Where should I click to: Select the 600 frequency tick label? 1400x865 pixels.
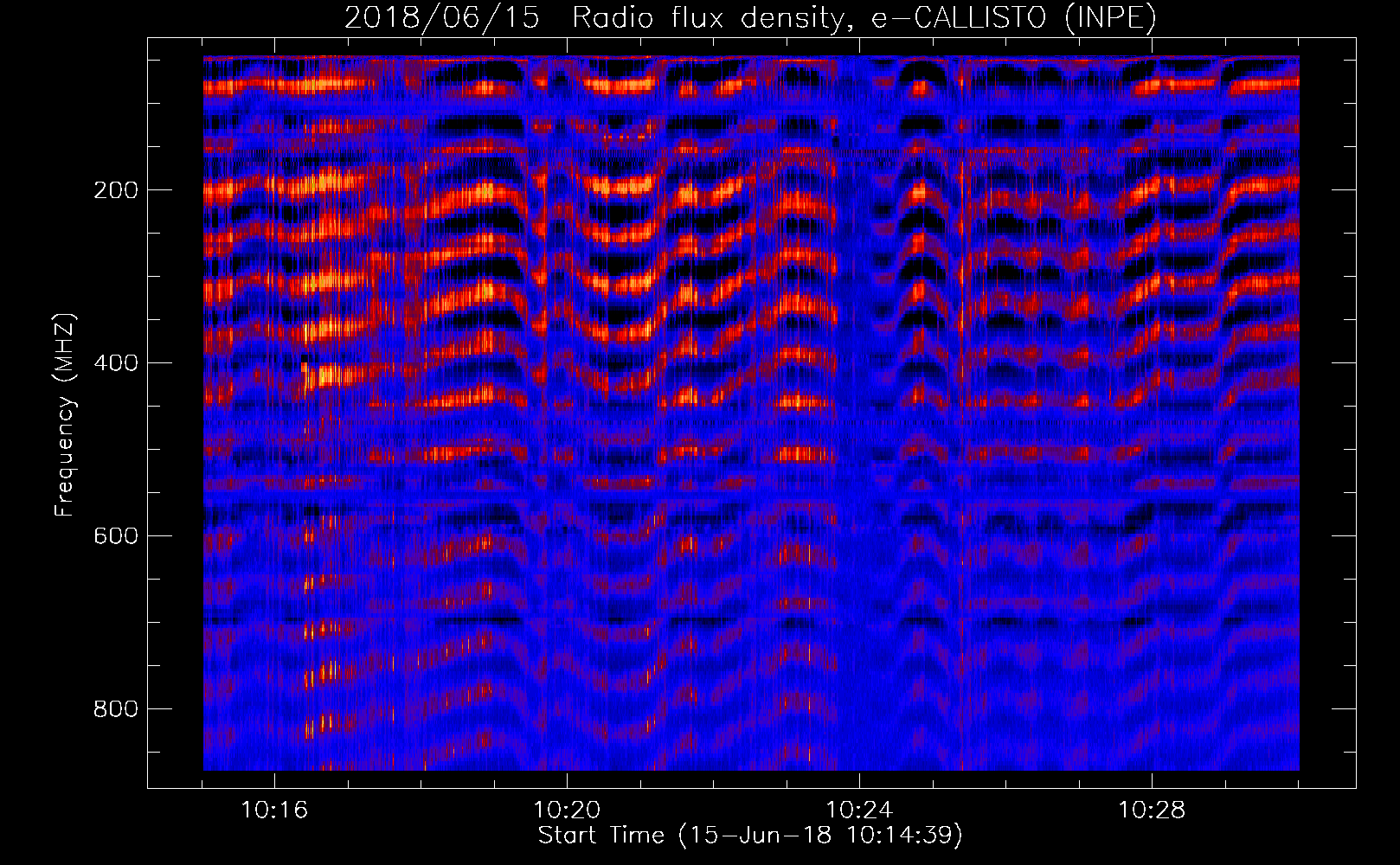coord(115,536)
